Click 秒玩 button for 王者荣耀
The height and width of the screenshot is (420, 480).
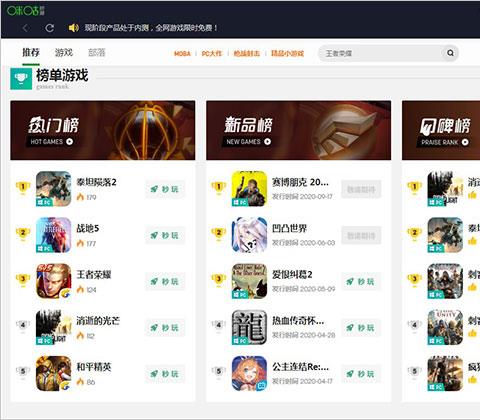click(x=165, y=282)
